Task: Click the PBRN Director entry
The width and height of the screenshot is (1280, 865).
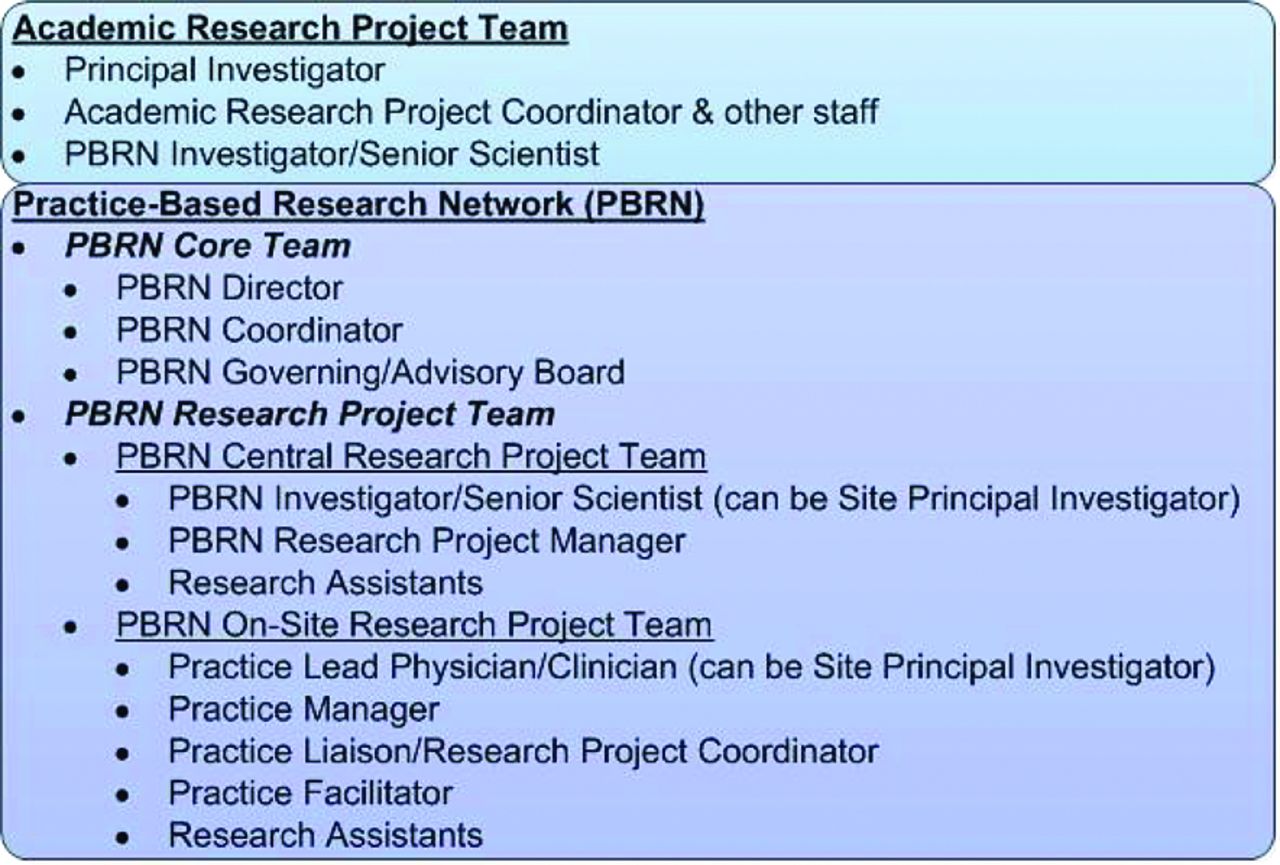Action: point(230,288)
